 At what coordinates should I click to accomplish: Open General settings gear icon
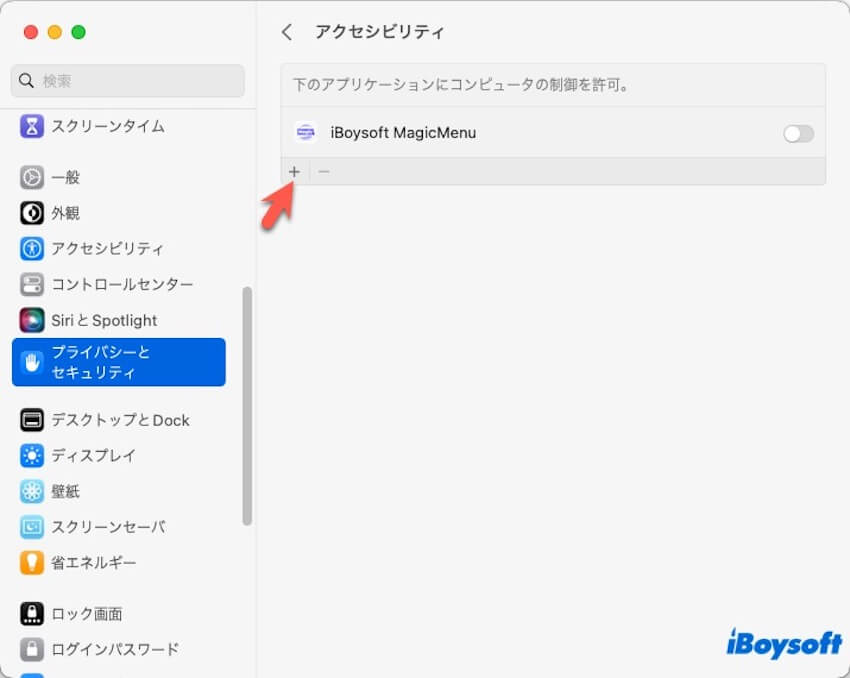[x=32, y=177]
